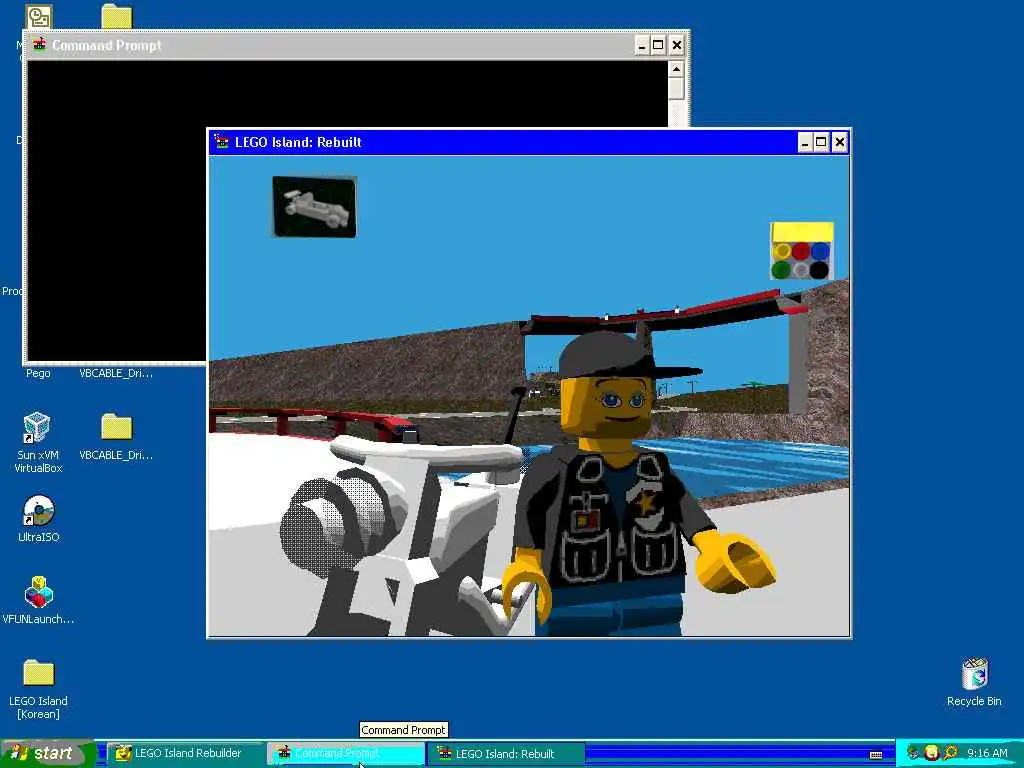Click the yellow panel atop the paint palette

(802, 232)
